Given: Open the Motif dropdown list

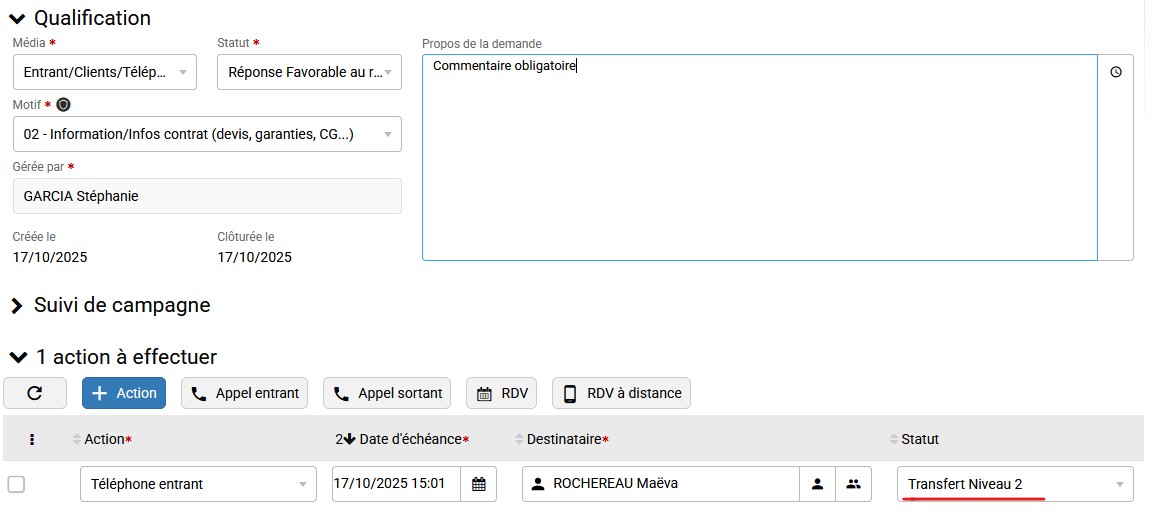Looking at the screenshot, I should 207,134.
